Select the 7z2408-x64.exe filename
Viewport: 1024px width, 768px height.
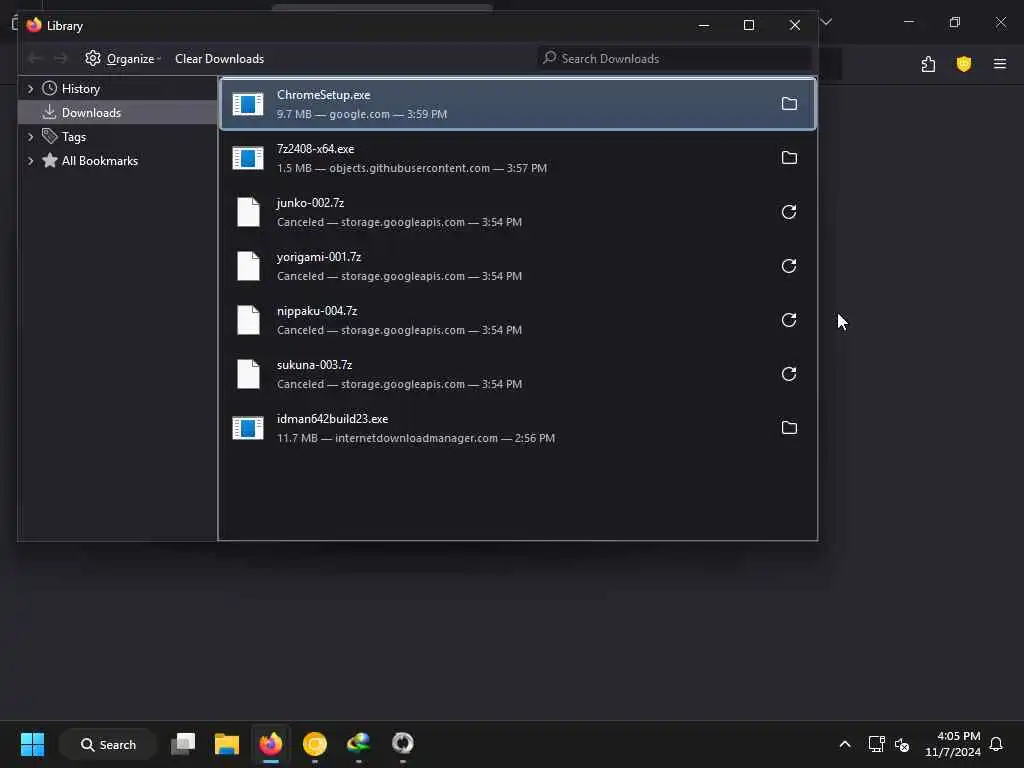pos(315,149)
